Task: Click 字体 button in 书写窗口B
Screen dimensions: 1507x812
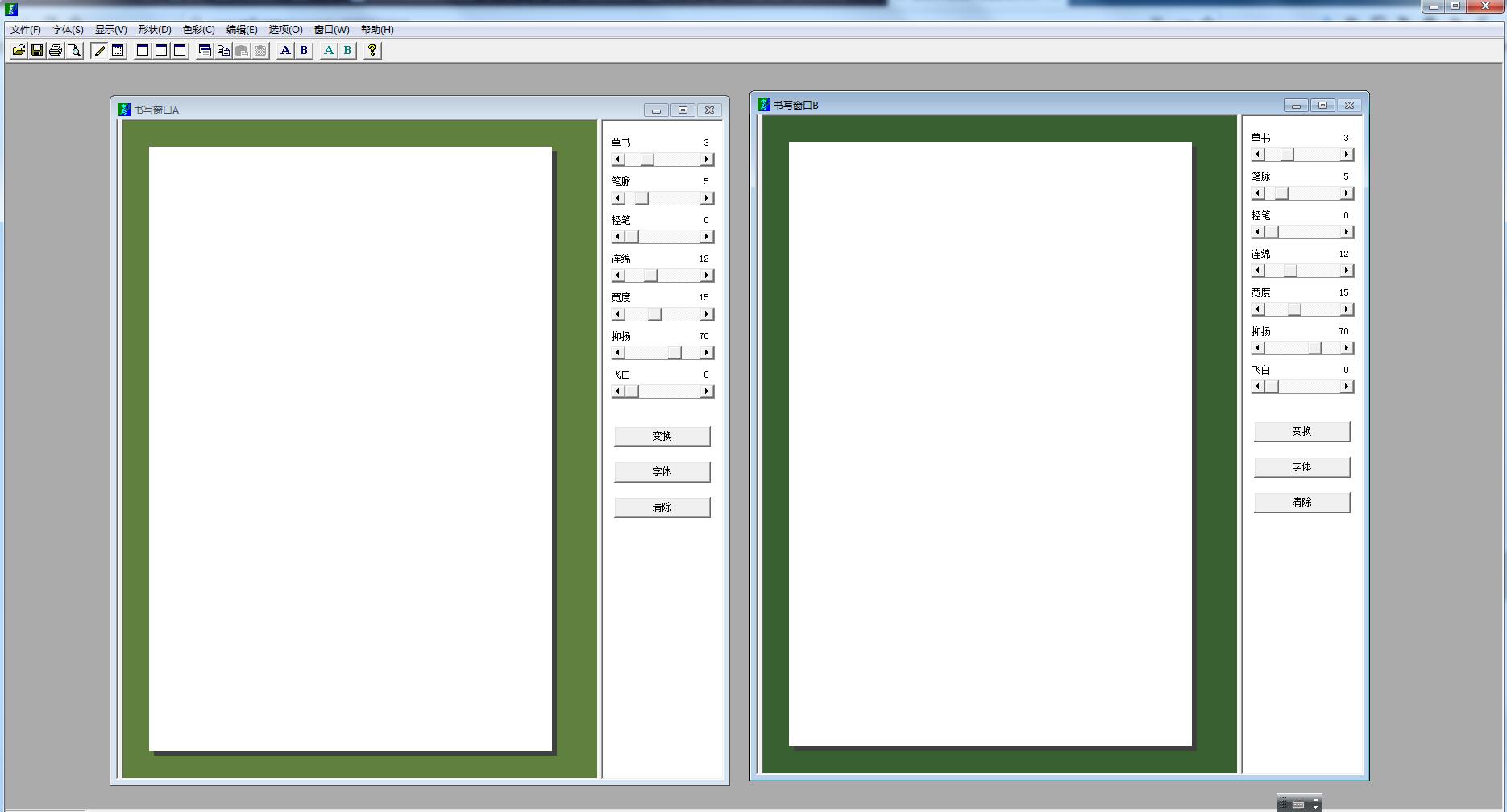Action: click(1301, 467)
